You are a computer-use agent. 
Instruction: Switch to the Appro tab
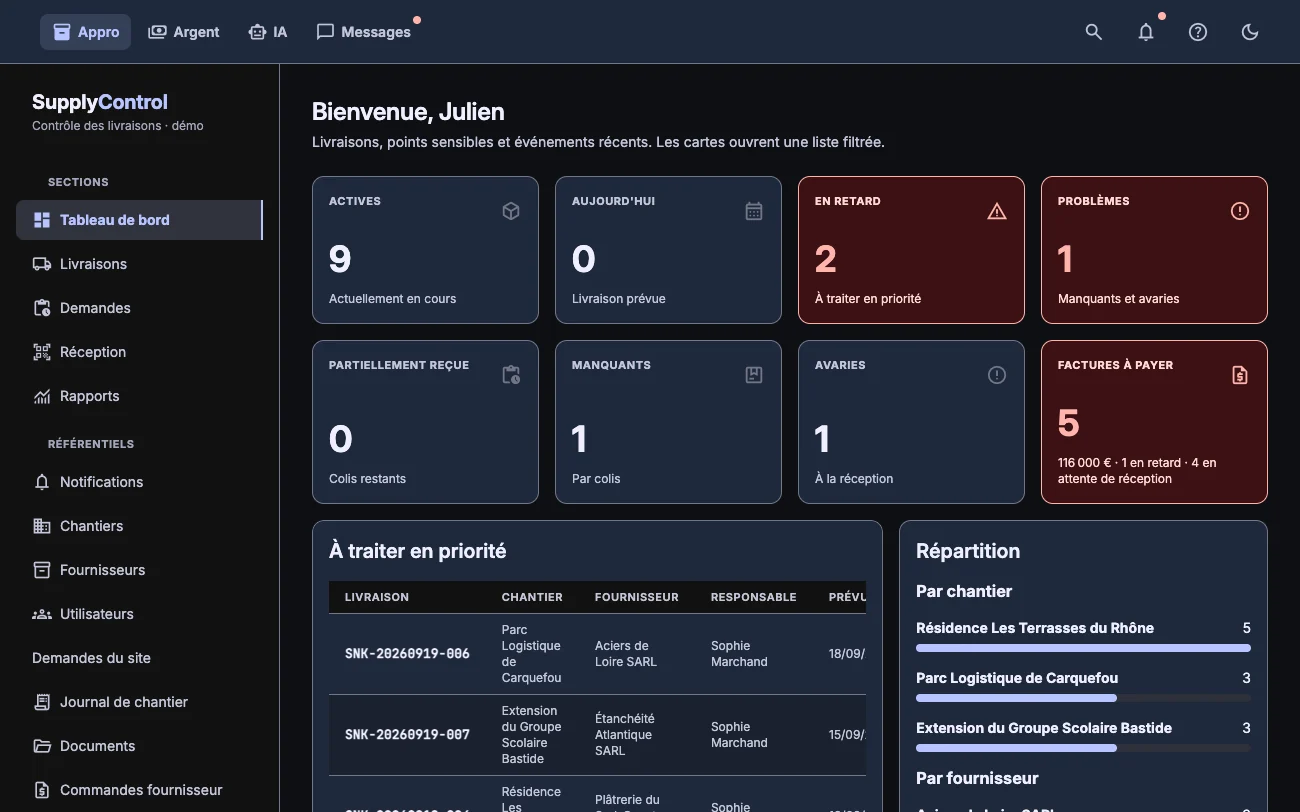point(86,32)
